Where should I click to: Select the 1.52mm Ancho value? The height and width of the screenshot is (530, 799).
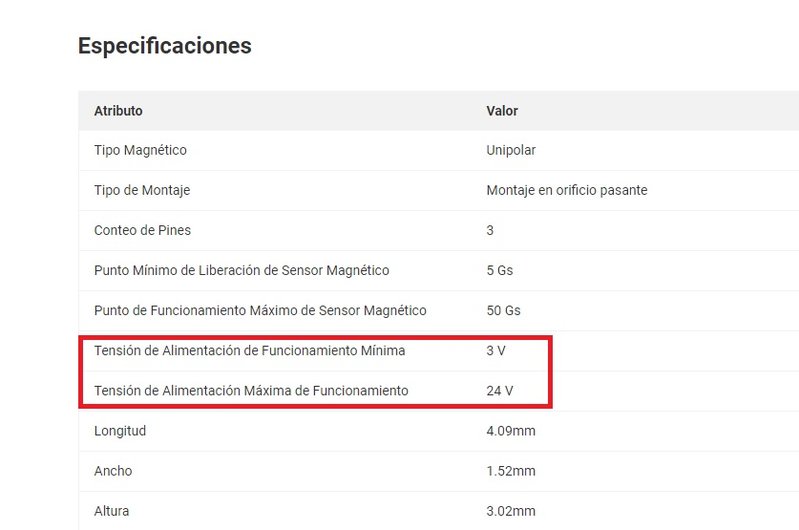(511, 471)
